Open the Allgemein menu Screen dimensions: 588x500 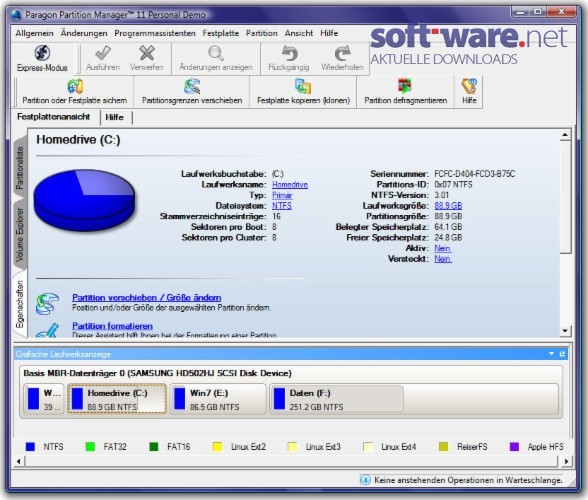[x=34, y=33]
